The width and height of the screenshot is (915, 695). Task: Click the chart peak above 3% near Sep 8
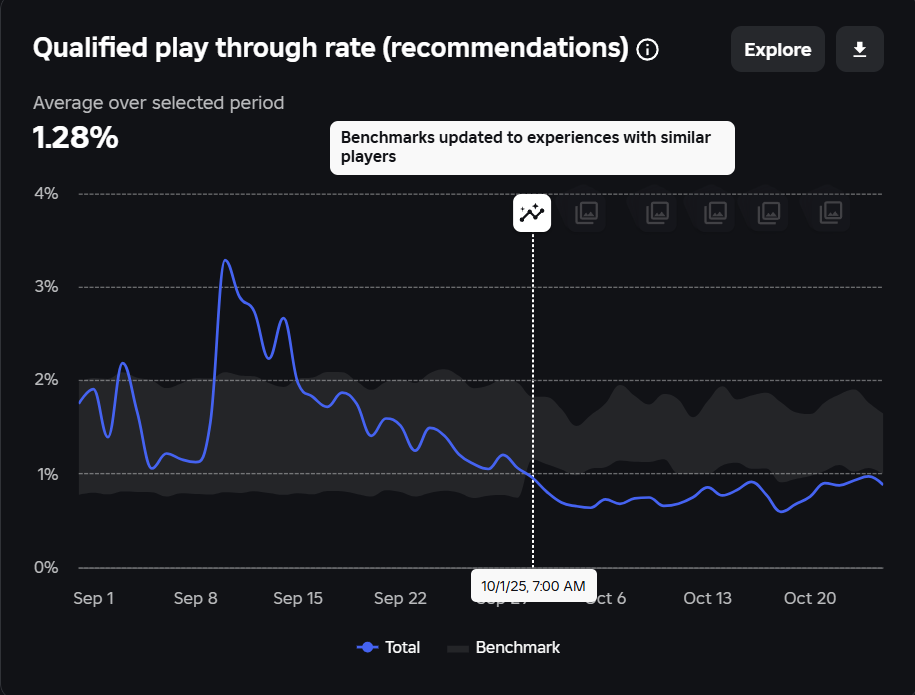[225, 261]
